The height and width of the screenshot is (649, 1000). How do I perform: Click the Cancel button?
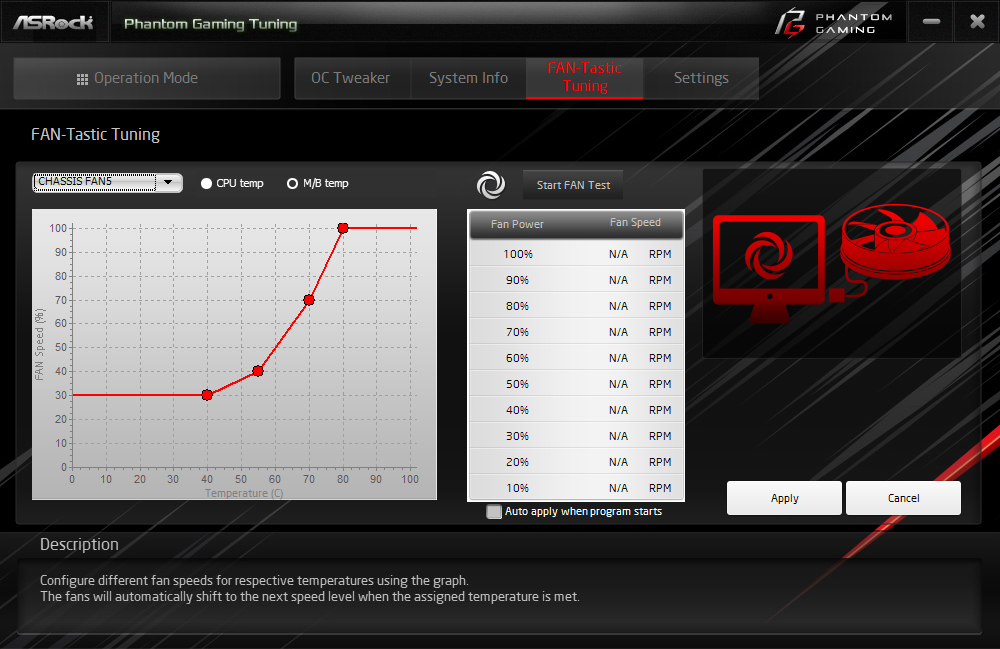(x=903, y=498)
